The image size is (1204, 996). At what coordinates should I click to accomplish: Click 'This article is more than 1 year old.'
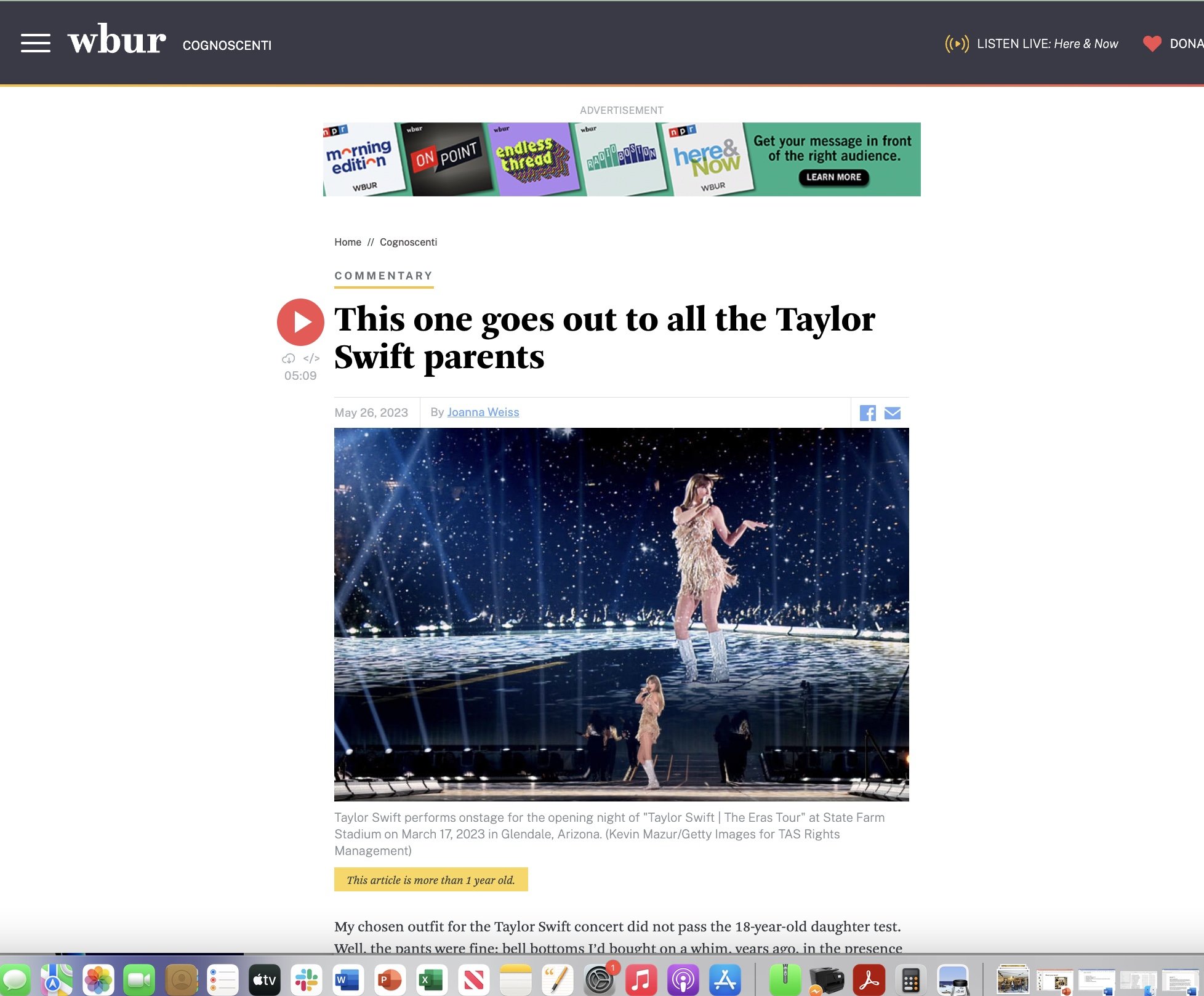coord(431,880)
